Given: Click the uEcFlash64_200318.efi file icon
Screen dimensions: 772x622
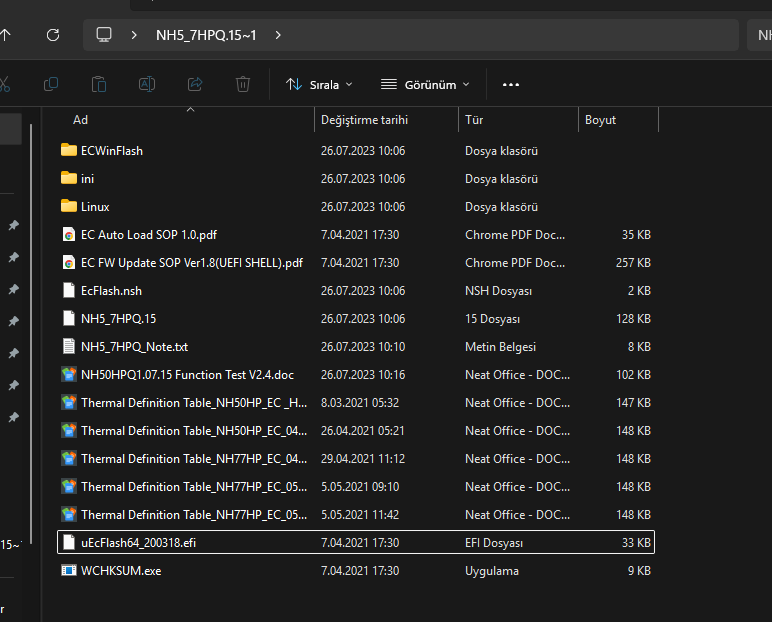Looking at the screenshot, I should (69, 542).
